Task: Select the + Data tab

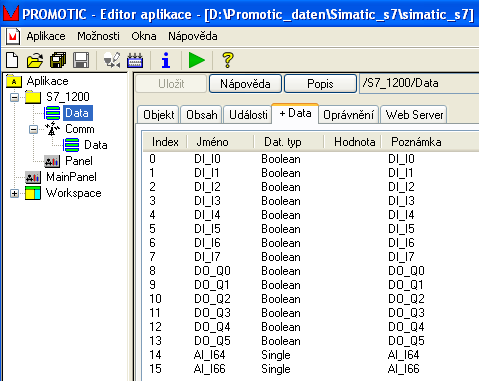Action: (x=295, y=113)
